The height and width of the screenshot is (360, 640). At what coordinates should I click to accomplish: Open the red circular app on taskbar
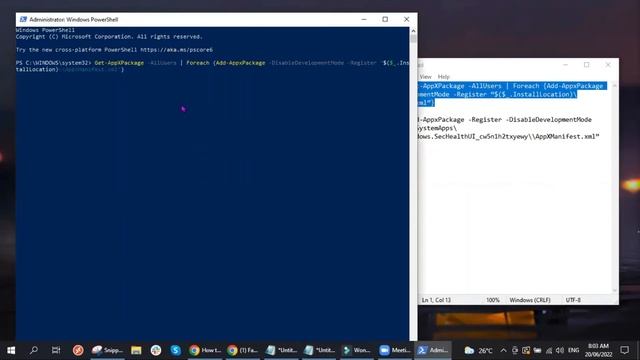click(x=78, y=350)
